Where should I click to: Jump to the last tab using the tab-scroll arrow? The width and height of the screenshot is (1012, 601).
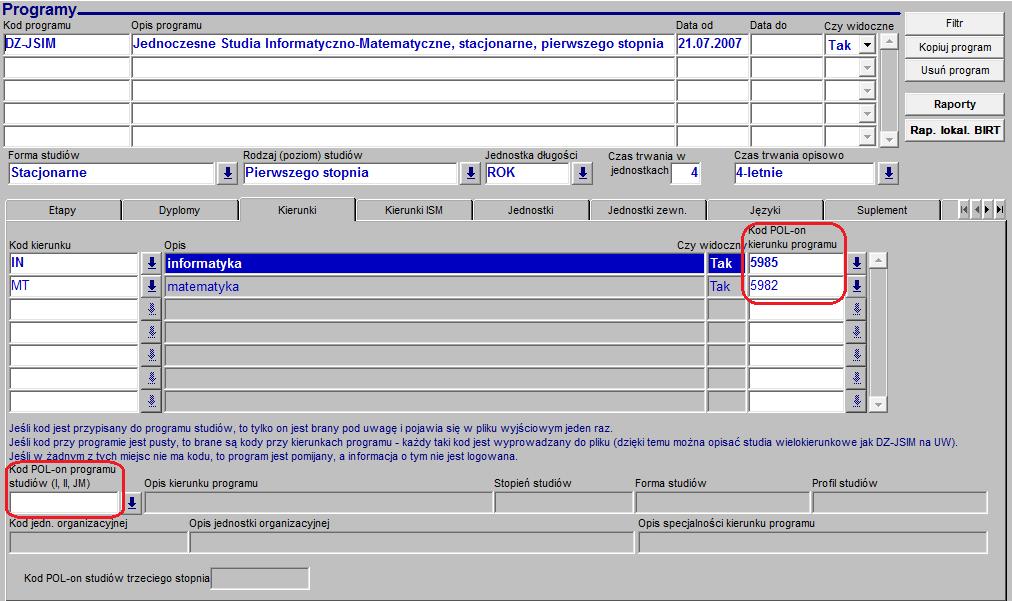[999, 210]
